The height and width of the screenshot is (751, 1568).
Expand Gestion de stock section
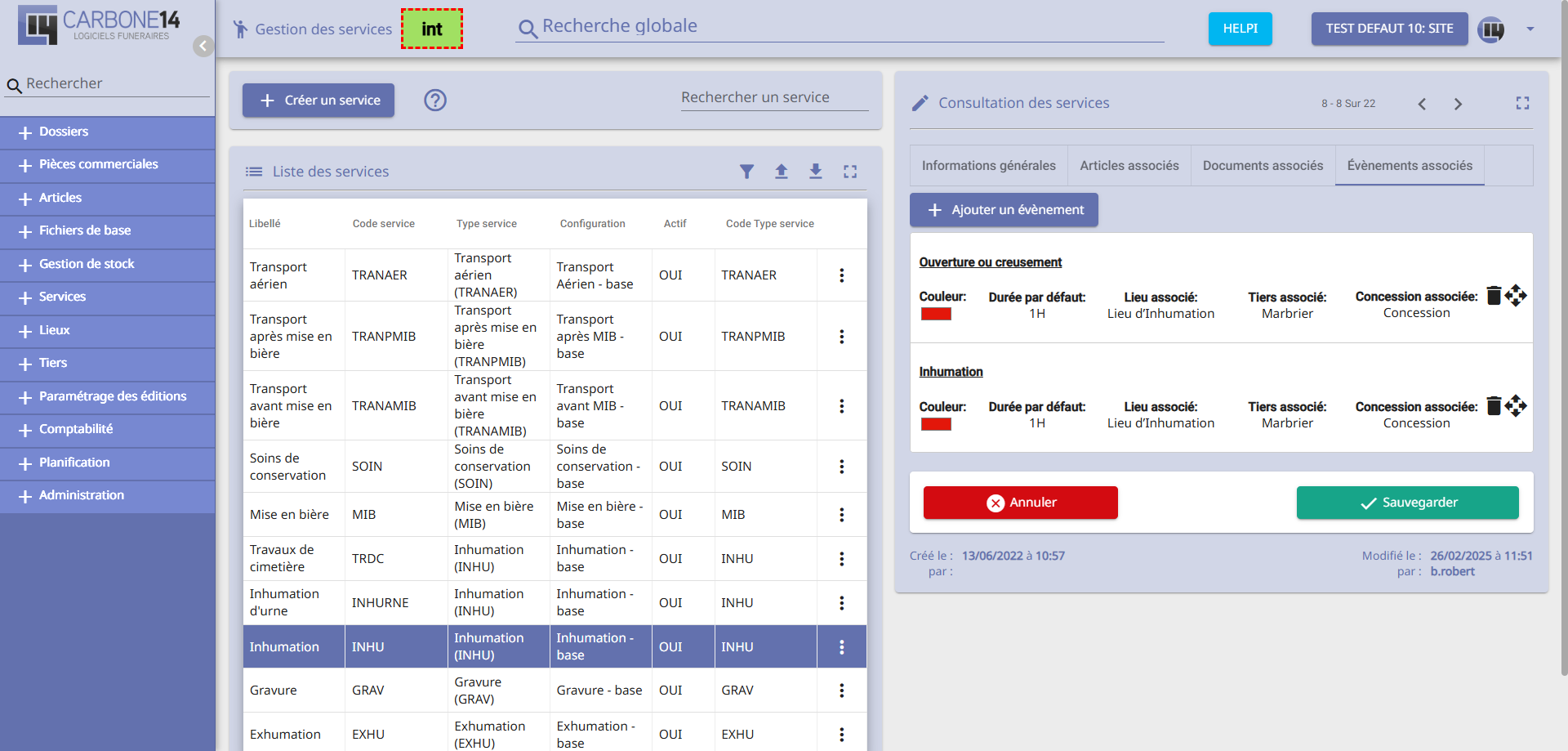coord(108,265)
